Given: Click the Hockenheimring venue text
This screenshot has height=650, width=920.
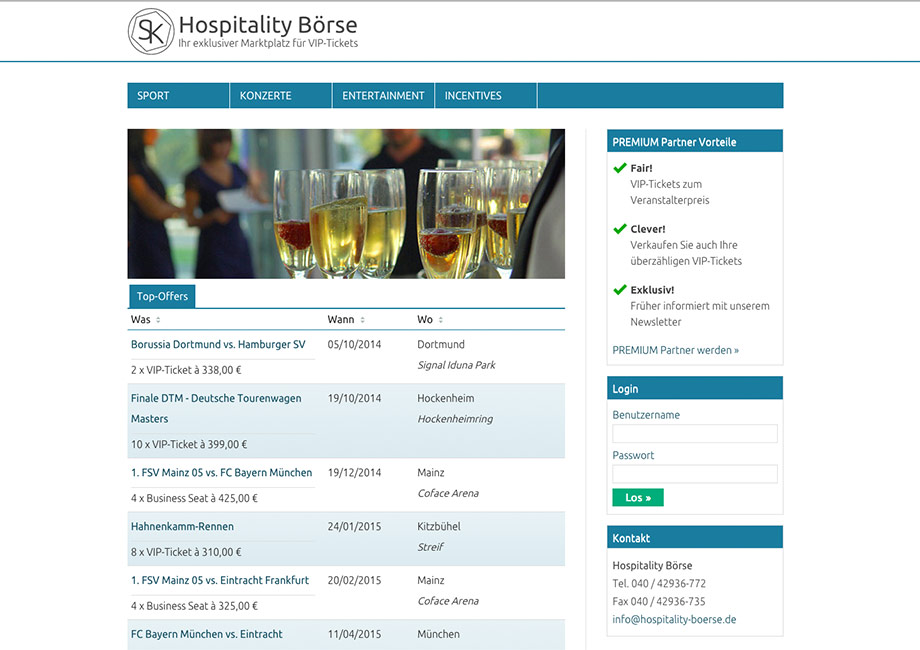Looking at the screenshot, I should [x=455, y=419].
